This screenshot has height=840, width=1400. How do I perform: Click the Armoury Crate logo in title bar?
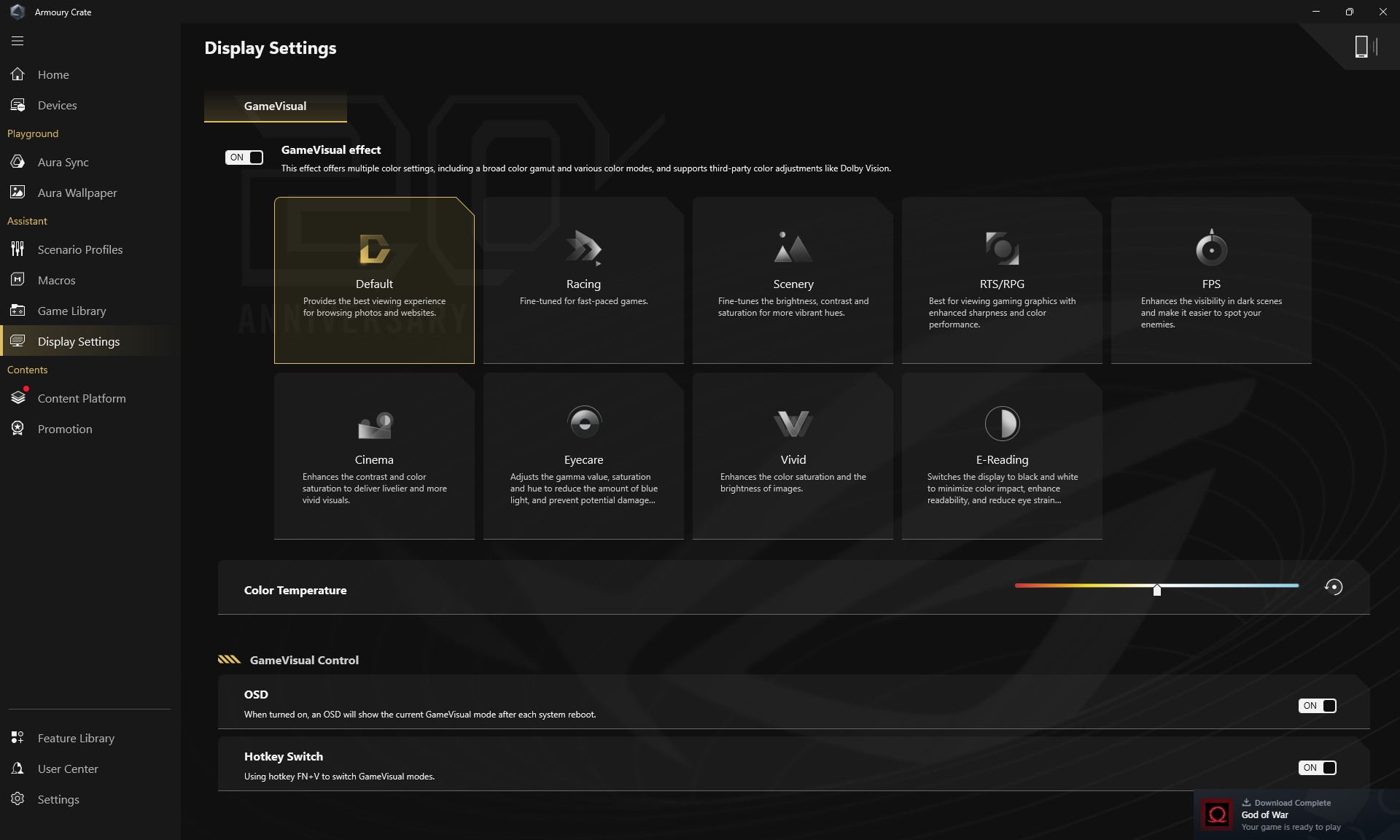[17, 12]
